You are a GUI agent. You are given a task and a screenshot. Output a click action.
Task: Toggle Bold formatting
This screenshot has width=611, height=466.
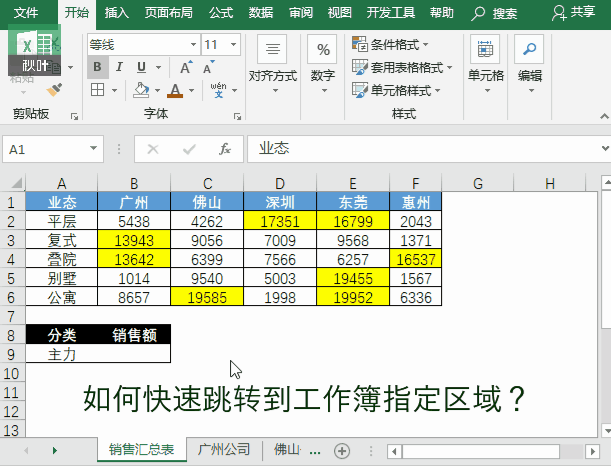pos(97,67)
